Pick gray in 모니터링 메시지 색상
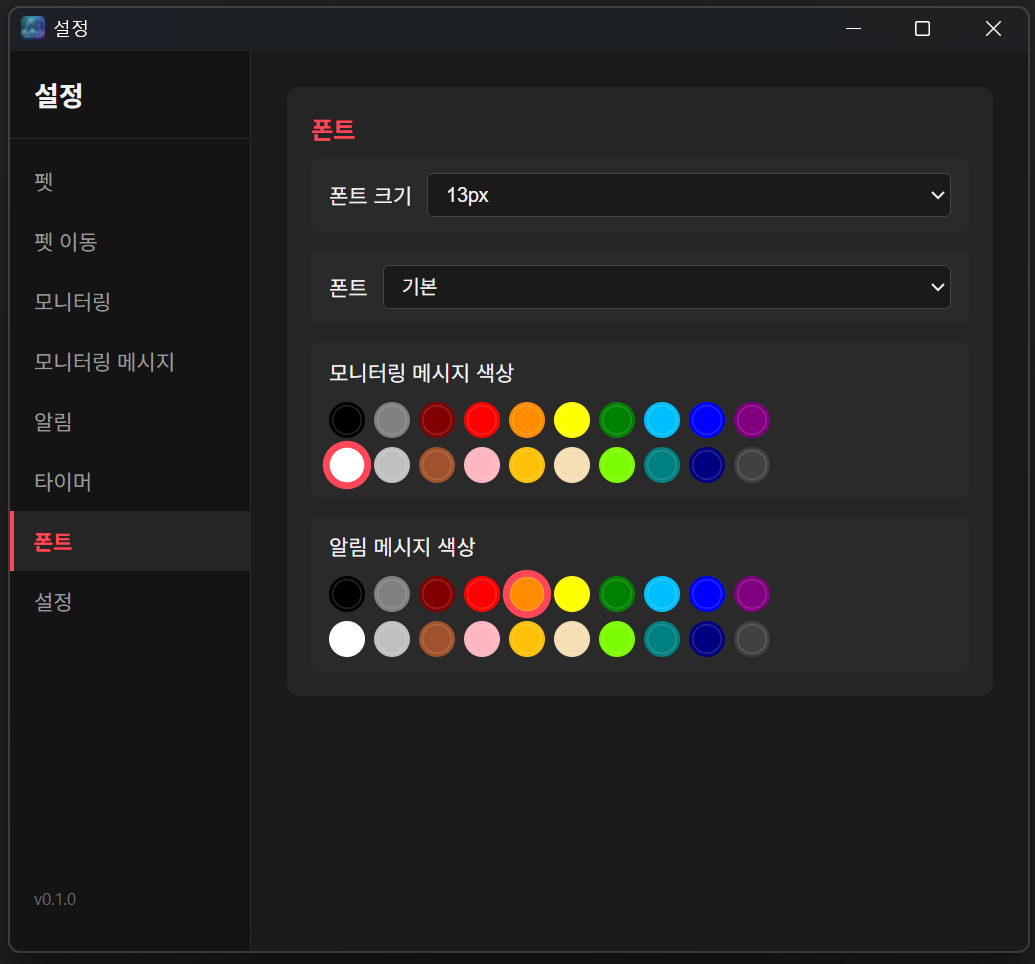Image resolution: width=1035 pixels, height=964 pixels. point(392,420)
